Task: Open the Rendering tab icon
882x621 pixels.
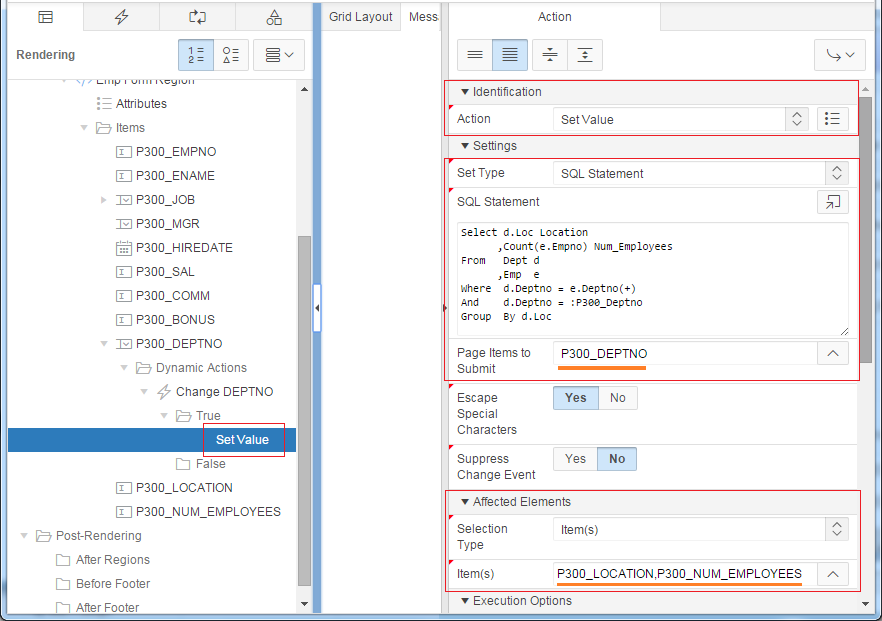Action: coord(46,17)
